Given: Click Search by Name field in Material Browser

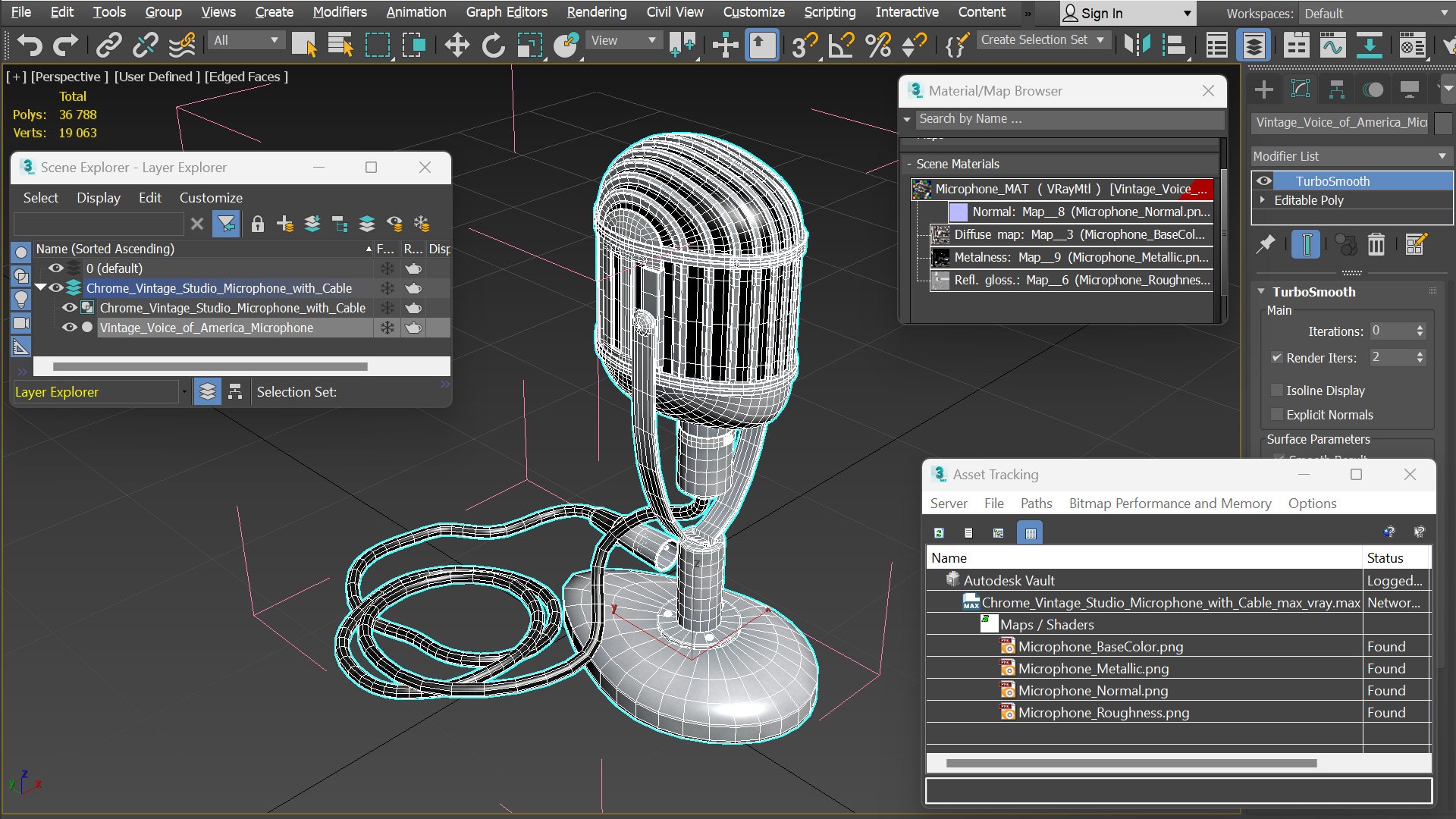Looking at the screenshot, I should (x=1070, y=119).
